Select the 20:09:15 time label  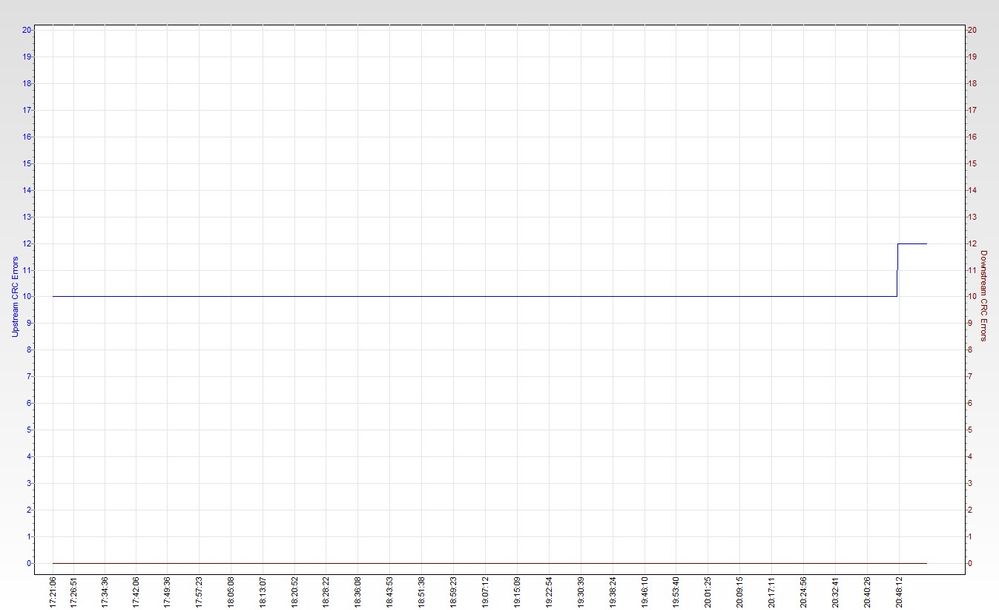[740, 593]
